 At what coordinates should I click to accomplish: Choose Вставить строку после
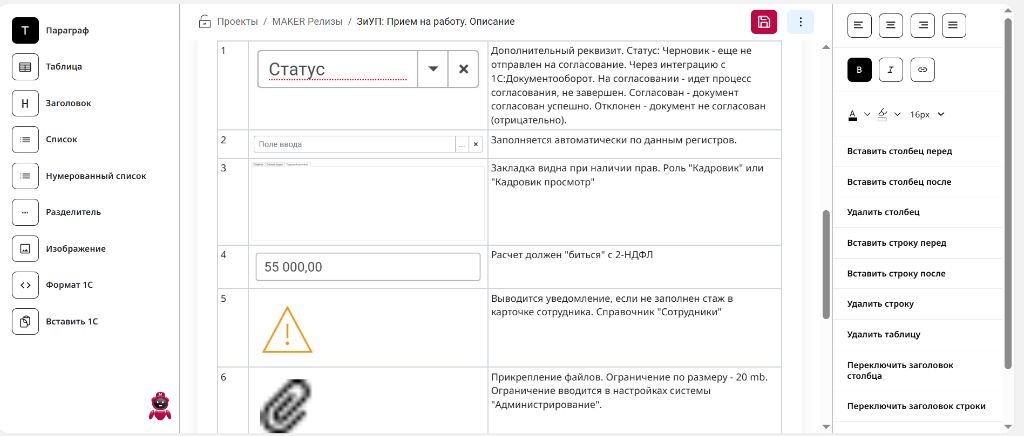click(x=896, y=273)
